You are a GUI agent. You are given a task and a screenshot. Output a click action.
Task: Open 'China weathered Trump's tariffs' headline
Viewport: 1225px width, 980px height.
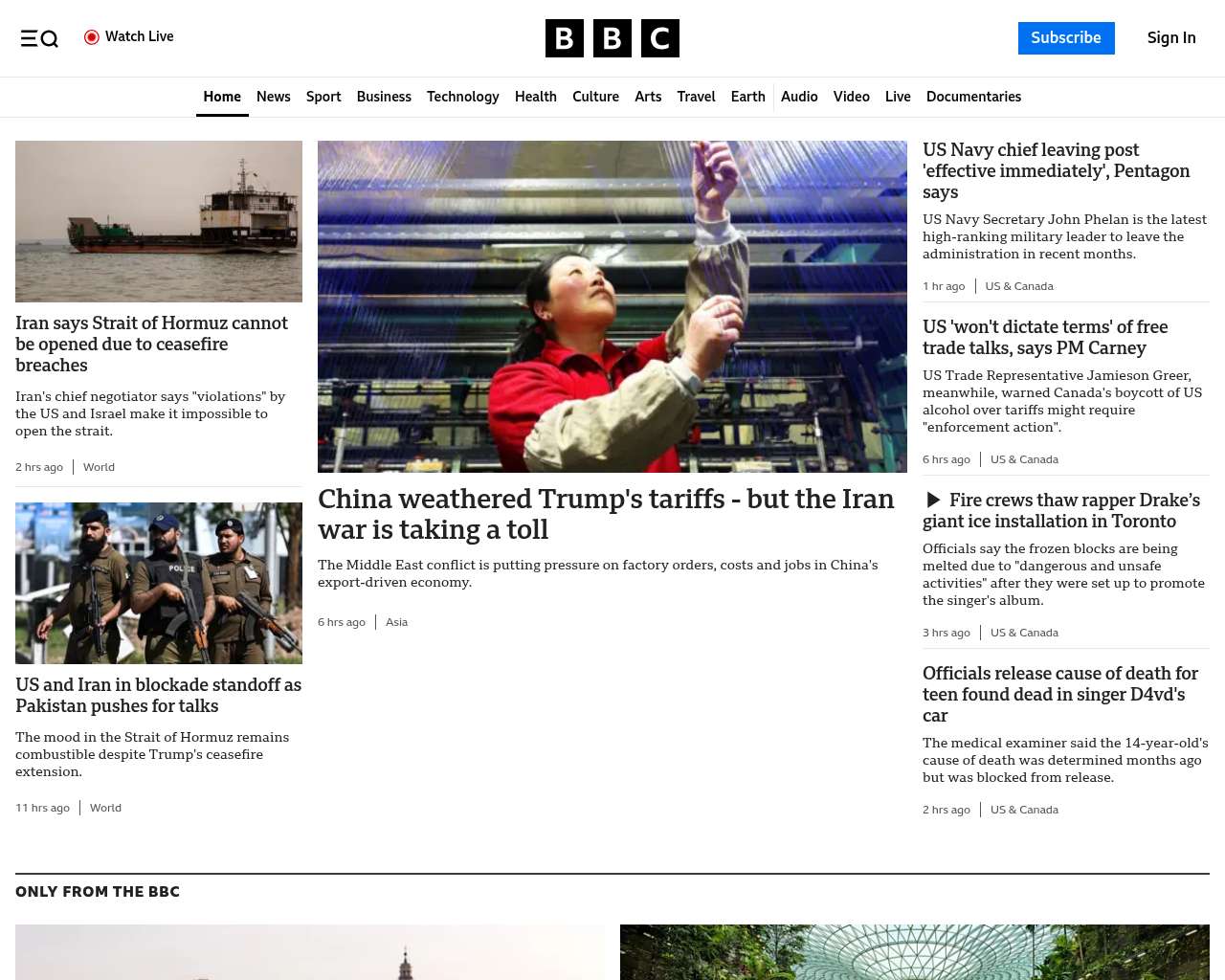[606, 514]
